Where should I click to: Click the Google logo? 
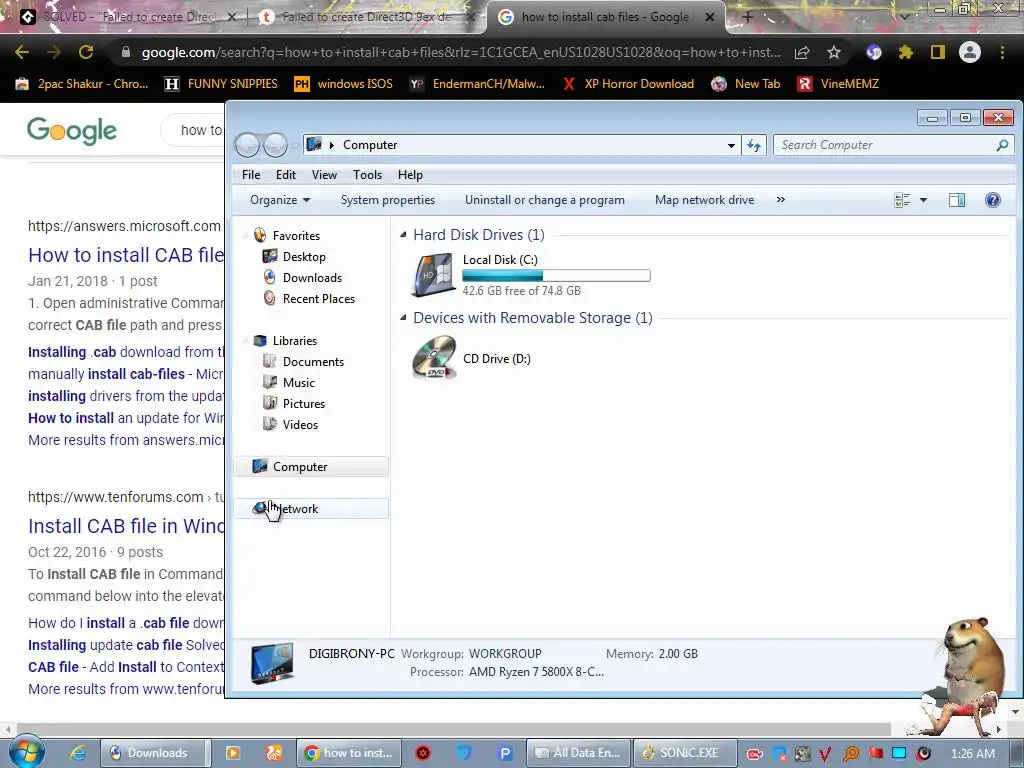(72, 131)
